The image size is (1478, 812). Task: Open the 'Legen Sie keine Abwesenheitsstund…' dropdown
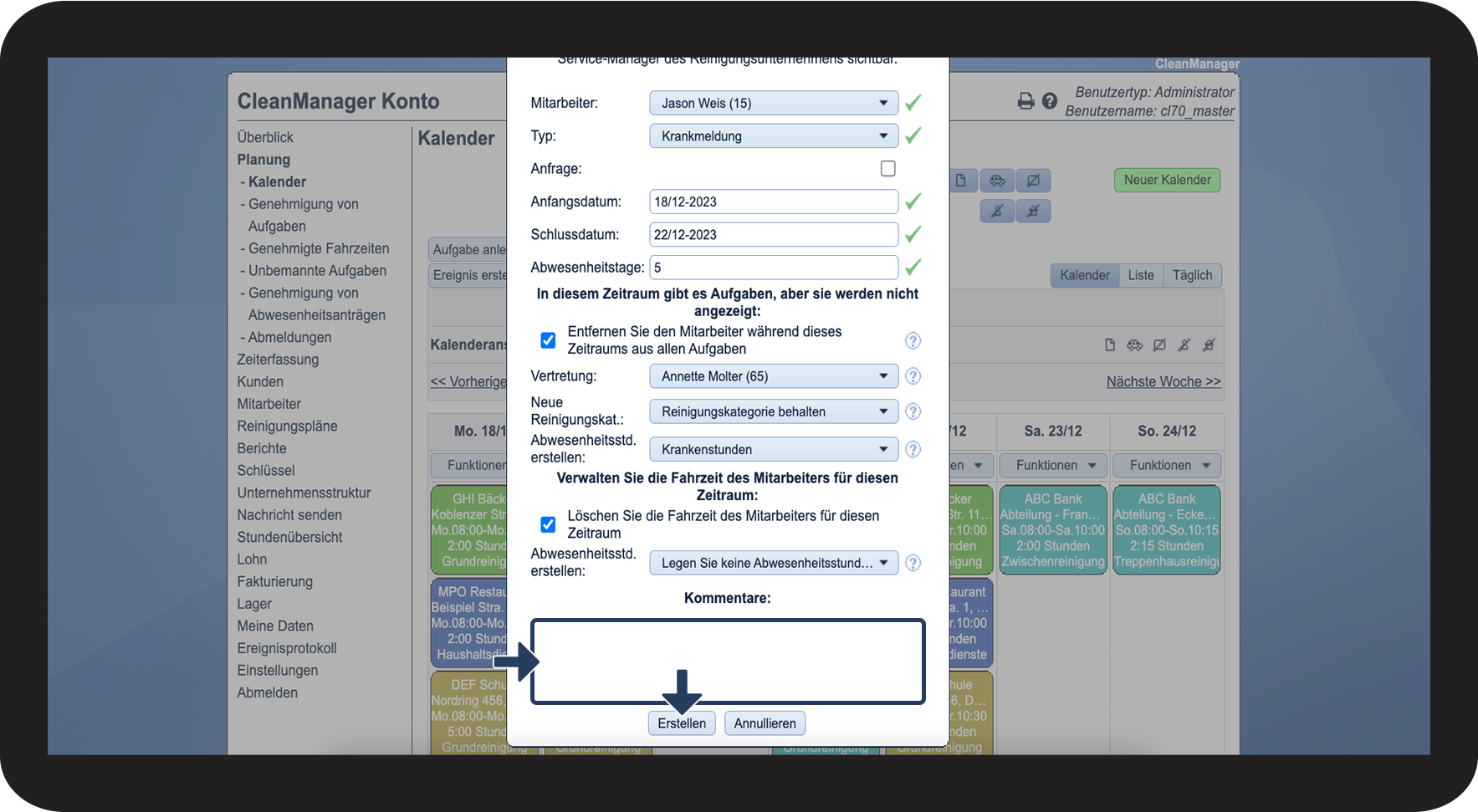(x=774, y=563)
